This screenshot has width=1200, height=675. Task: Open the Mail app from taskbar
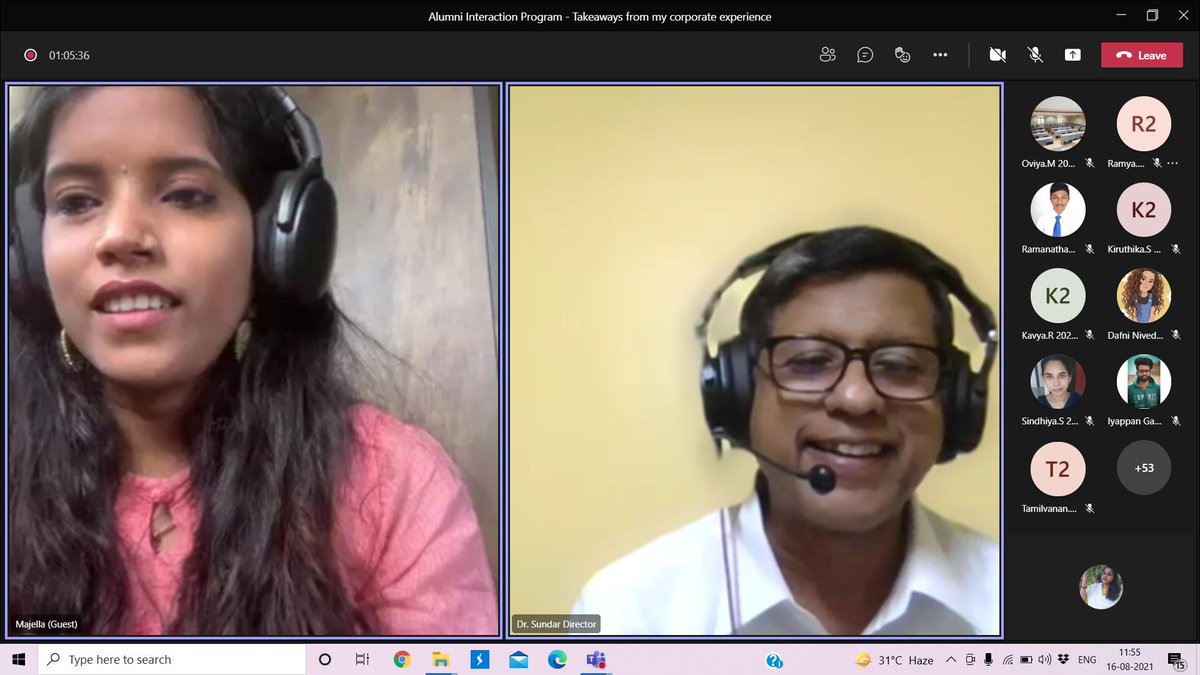pyautogui.click(x=518, y=660)
